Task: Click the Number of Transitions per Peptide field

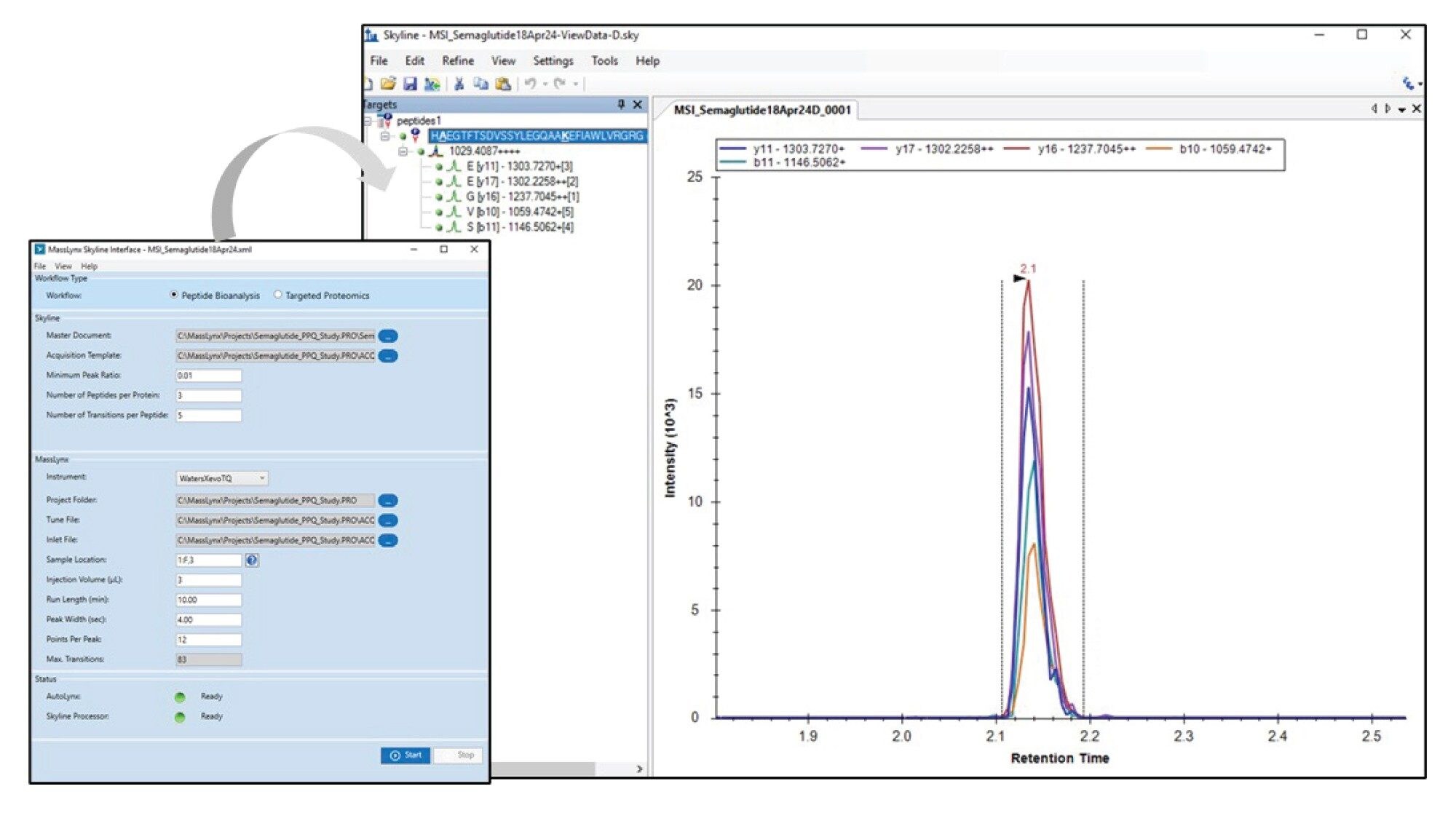Action: (x=209, y=416)
